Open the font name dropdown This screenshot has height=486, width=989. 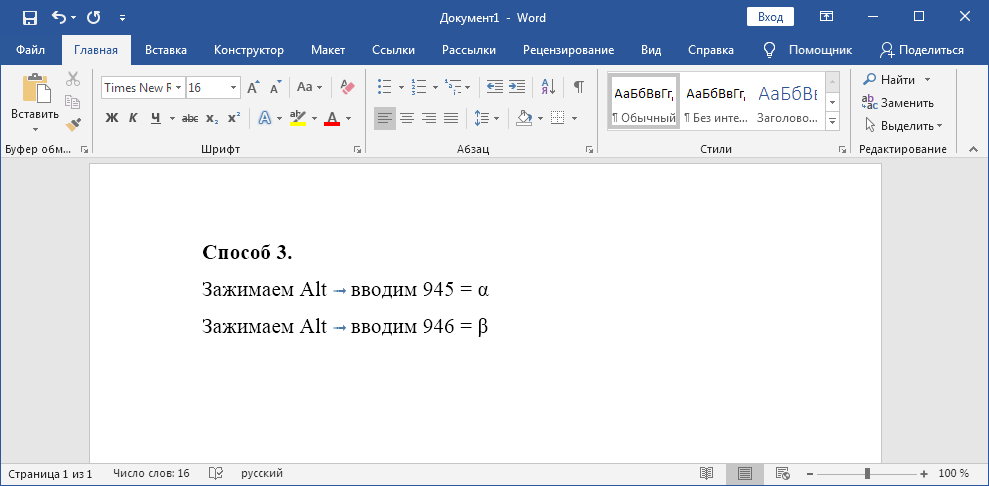click(178, 88)
